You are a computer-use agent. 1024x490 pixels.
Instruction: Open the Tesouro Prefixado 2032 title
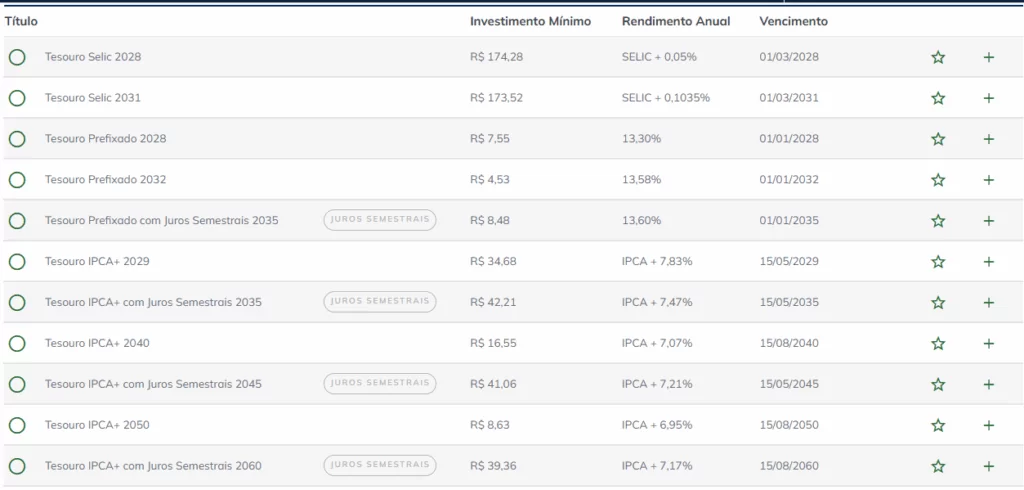point(105,180)
